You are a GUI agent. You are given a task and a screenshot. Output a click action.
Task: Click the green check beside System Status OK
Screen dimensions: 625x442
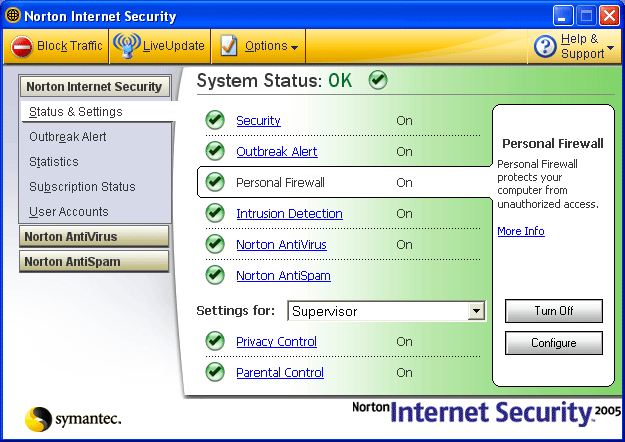click(x=378, y=80)
